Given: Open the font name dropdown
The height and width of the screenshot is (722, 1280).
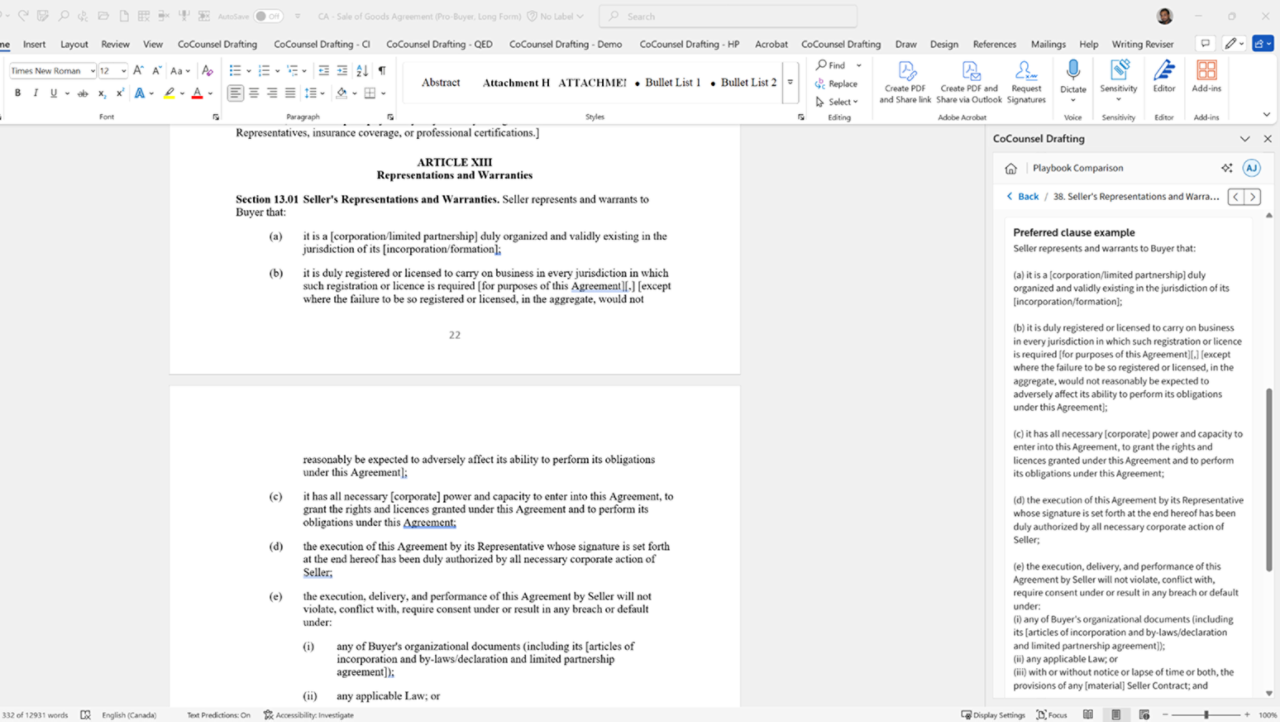Looking at the screenshot, I should click(x=92, y=71).
